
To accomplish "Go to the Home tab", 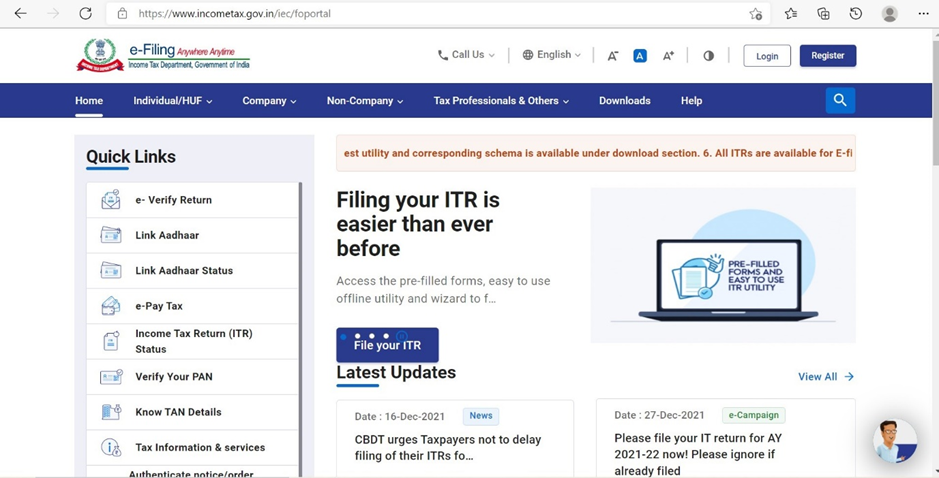I will (x=89, y=101).
